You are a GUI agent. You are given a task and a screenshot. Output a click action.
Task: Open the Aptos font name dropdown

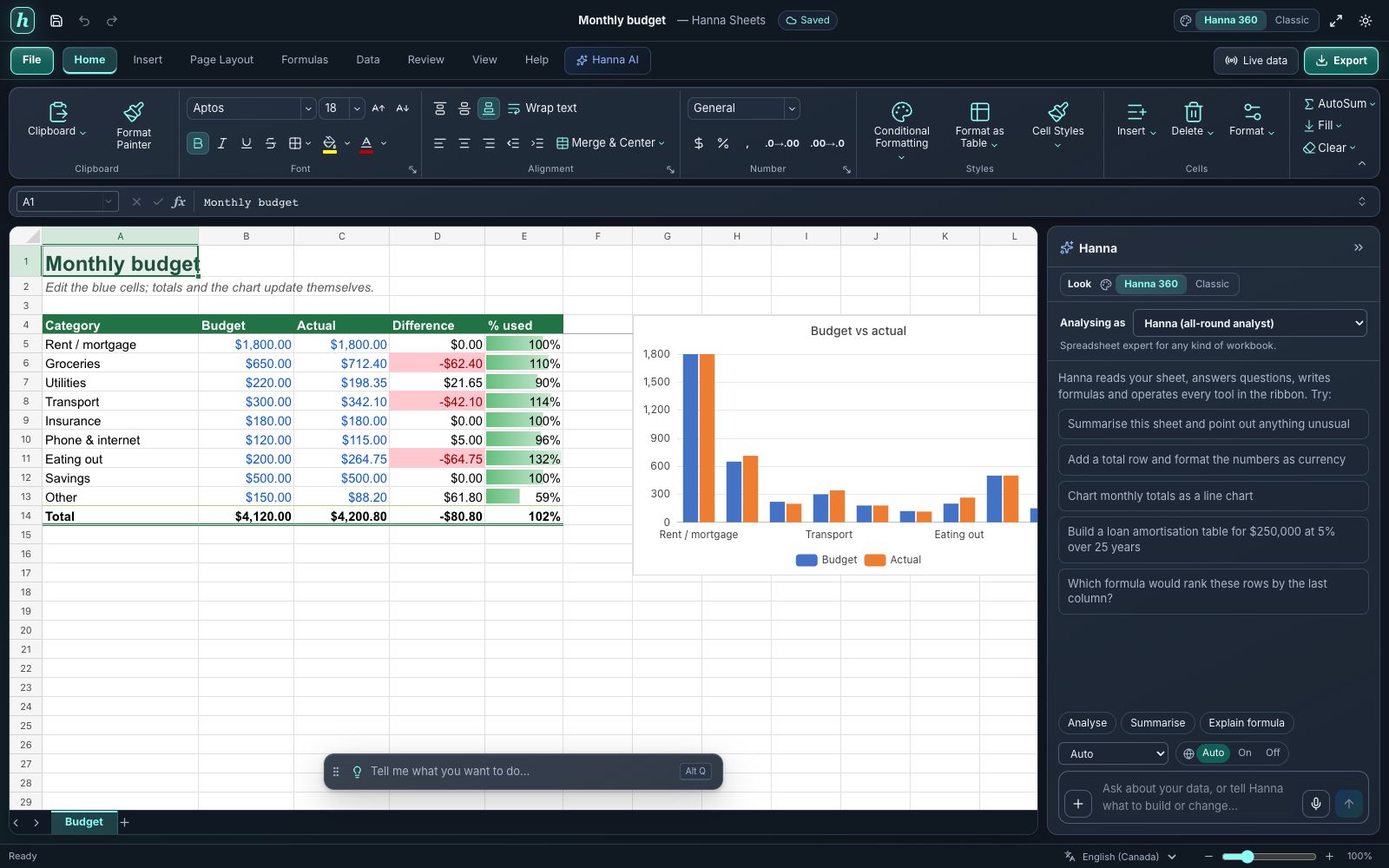(x=307, y=108)
